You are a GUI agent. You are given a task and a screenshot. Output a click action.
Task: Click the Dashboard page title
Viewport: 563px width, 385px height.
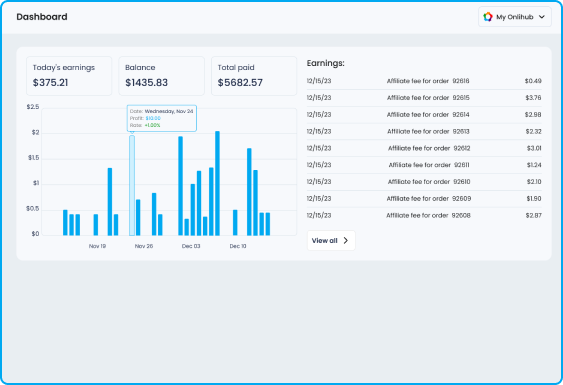[x=42, y=17]
